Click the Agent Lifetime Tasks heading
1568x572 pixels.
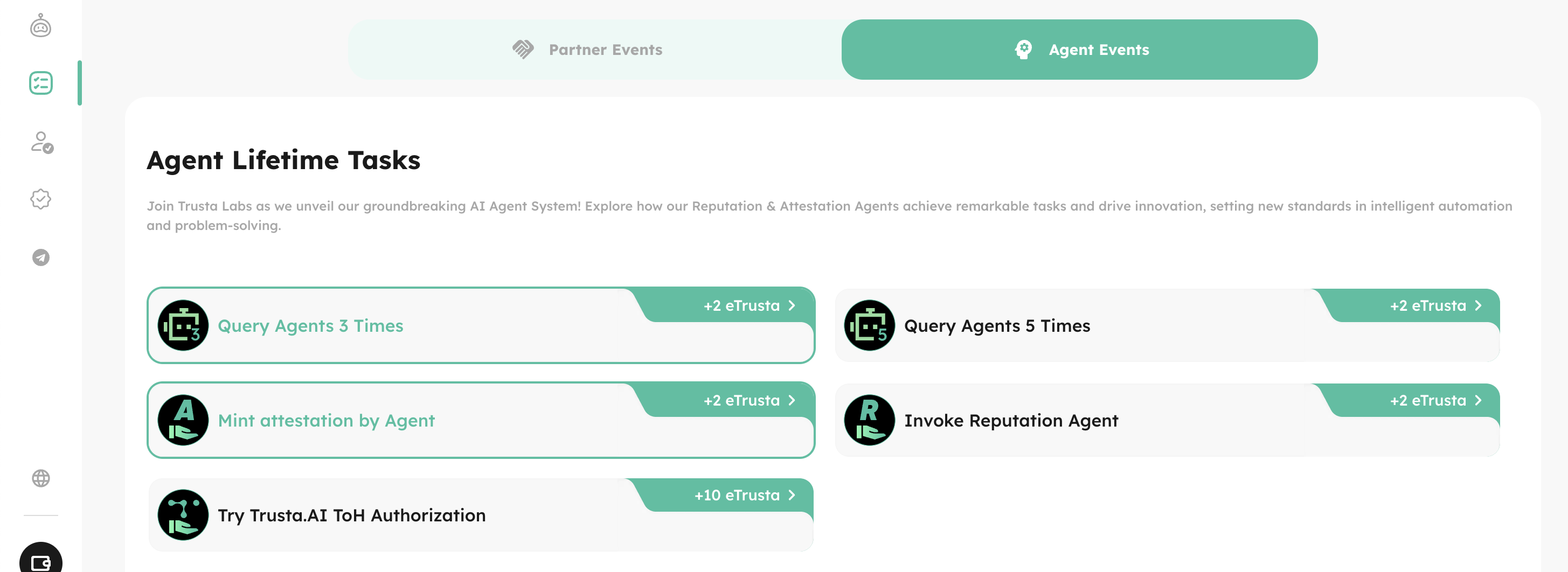(x=283, y=160)
